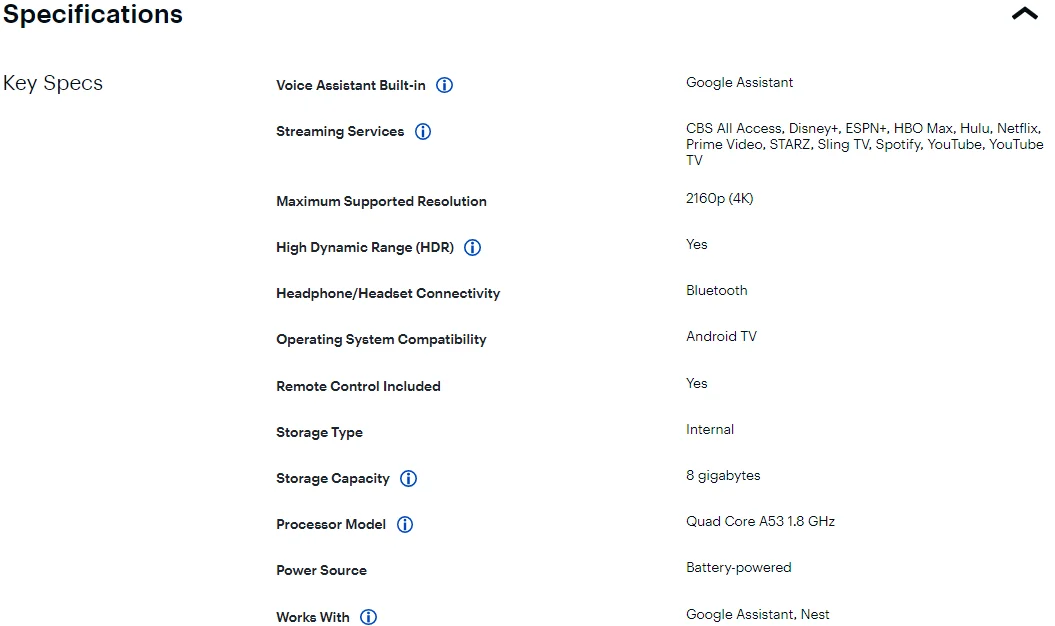Image resolution: width=1055 pixels, height=626 pixels.
Task: Click the Processor Model label
Action: [x=330, y=524]
